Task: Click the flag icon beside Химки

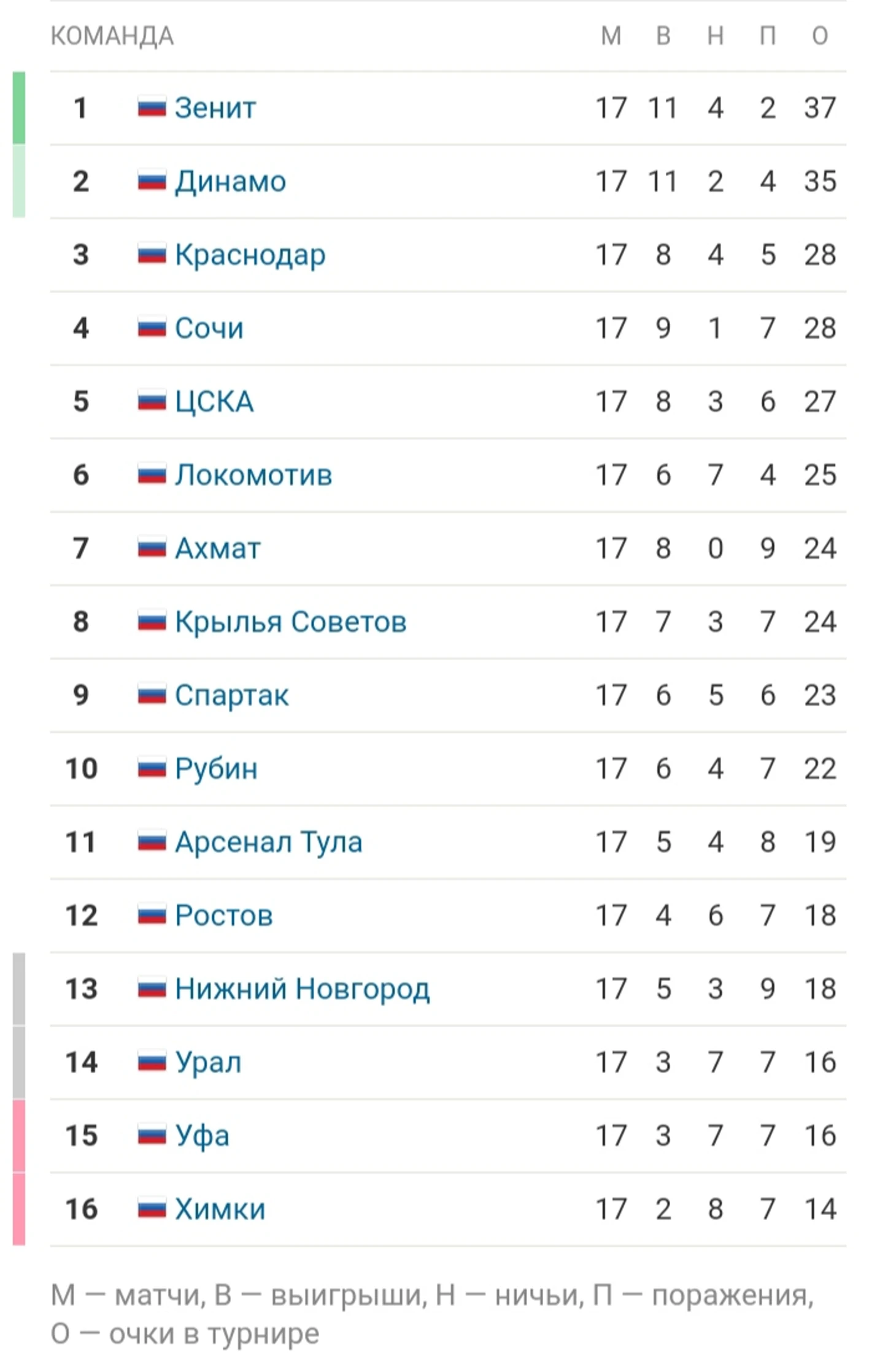Action: tap(152, 1209)
